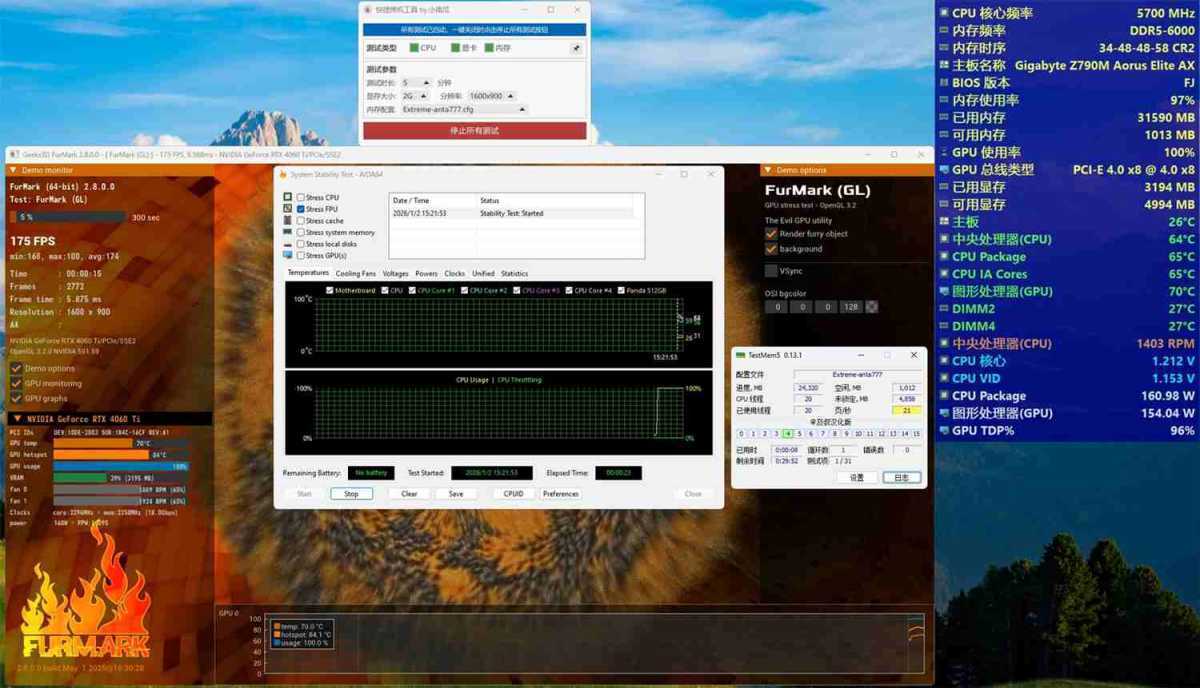
Task: Enable the Stress CPU checkbox
Action: 301,197
